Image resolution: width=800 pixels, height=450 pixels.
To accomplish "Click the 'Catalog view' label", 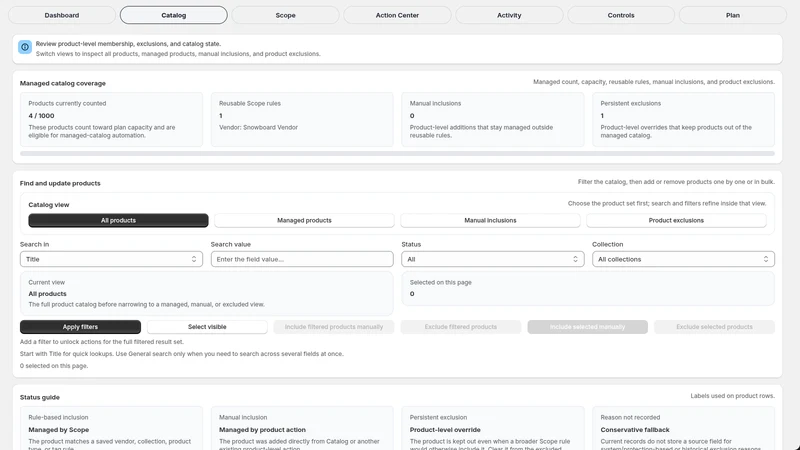I will (48, 205).
